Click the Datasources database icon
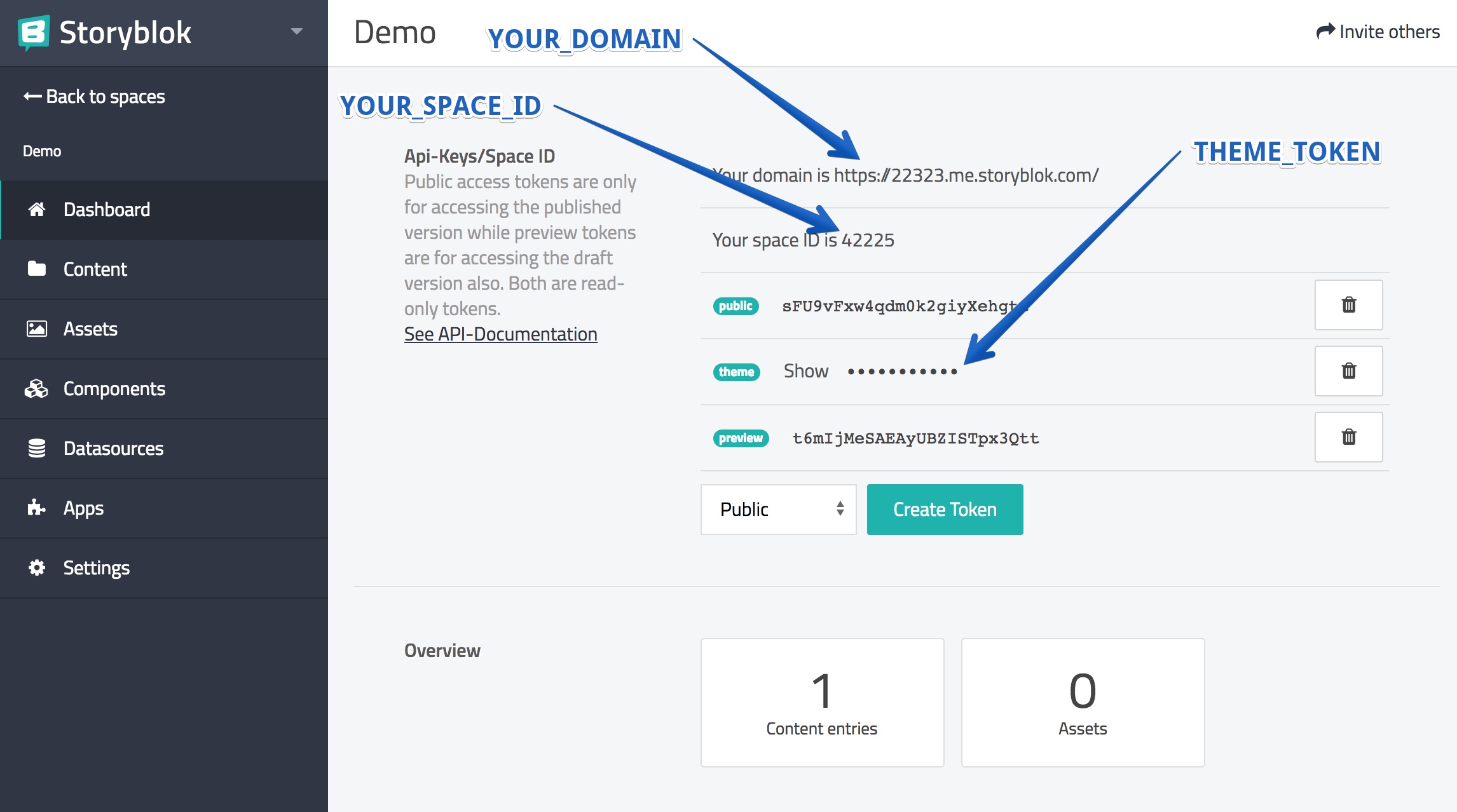The width and height of the screenshot is (1457, 812). tap(37, 449)
